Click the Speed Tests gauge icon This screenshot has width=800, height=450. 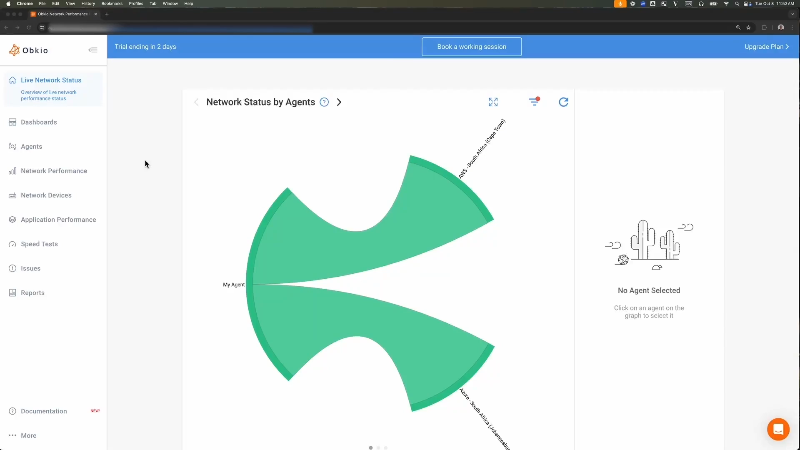coord(12,244)
